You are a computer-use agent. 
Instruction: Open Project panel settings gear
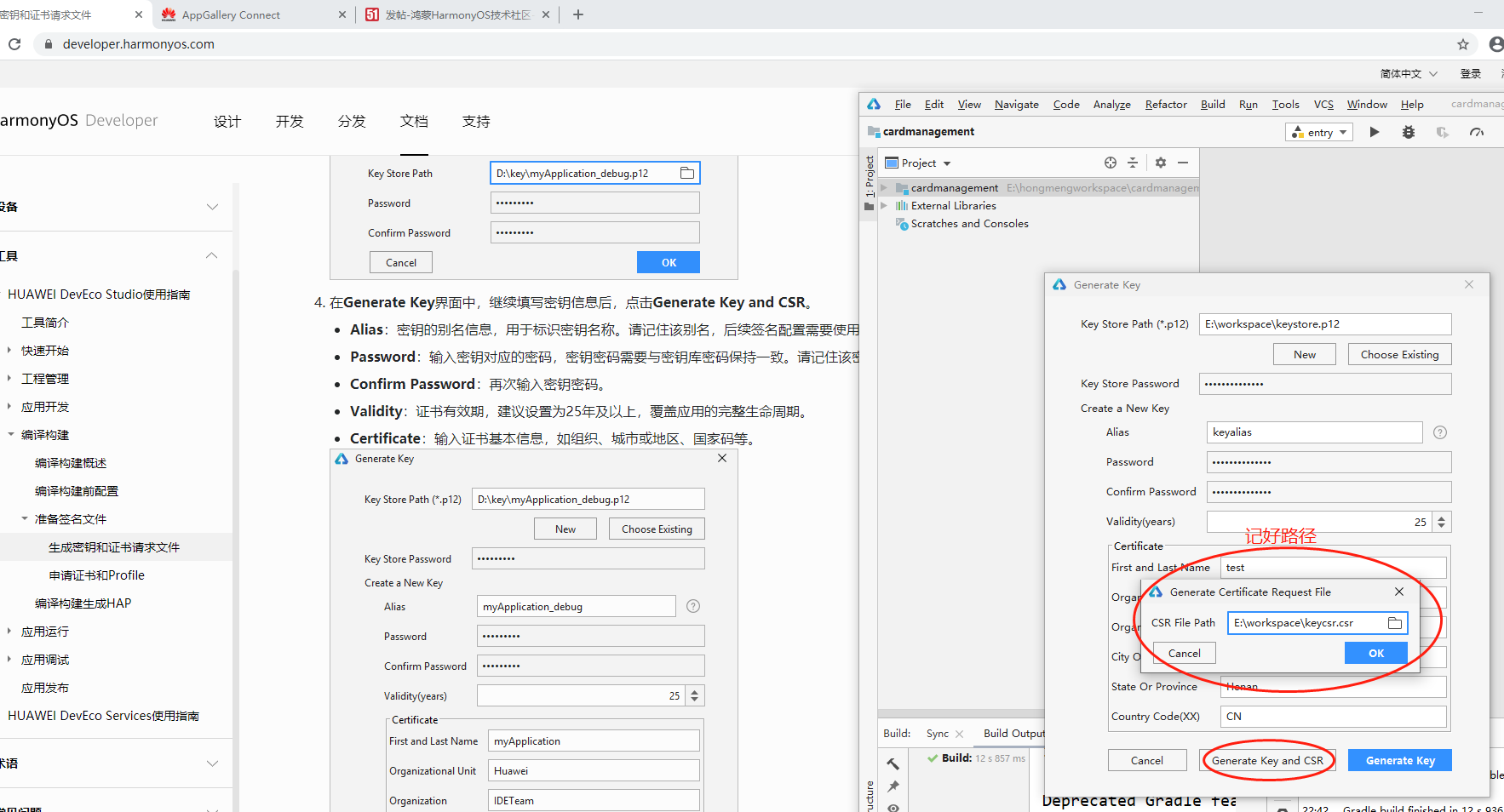click(x=1160, y=163)
